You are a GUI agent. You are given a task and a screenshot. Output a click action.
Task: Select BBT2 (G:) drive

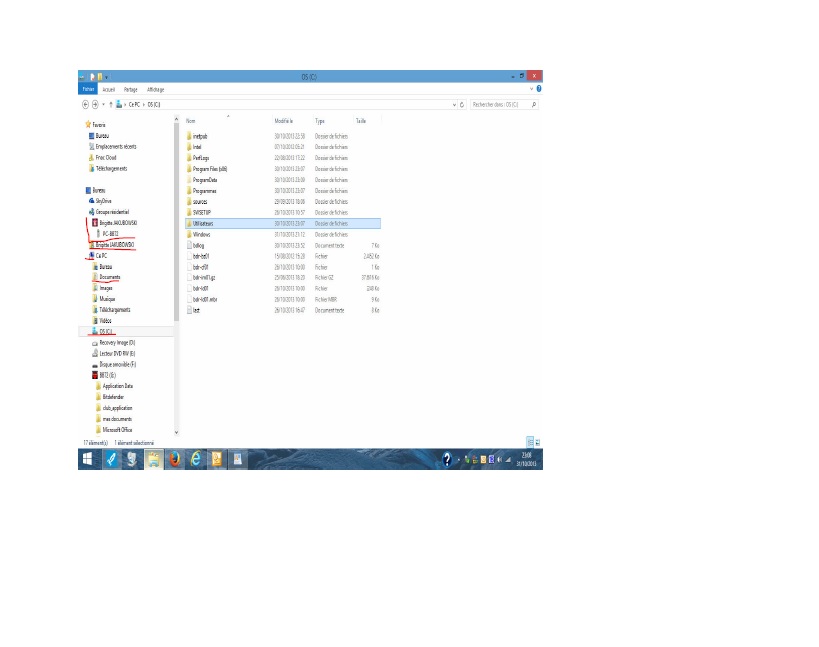pyautogui.click(x=108, y=375)
